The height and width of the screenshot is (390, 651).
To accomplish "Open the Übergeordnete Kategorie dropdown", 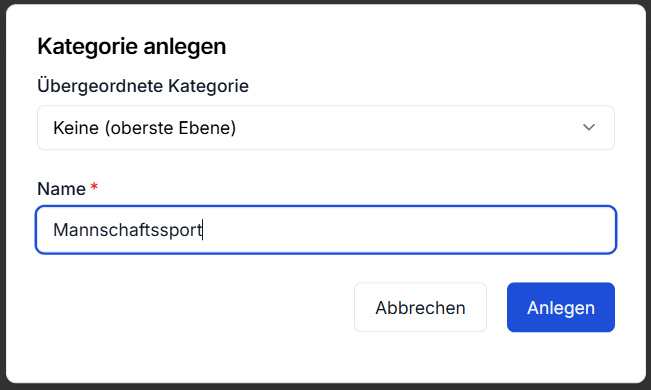I will (326, 128).
